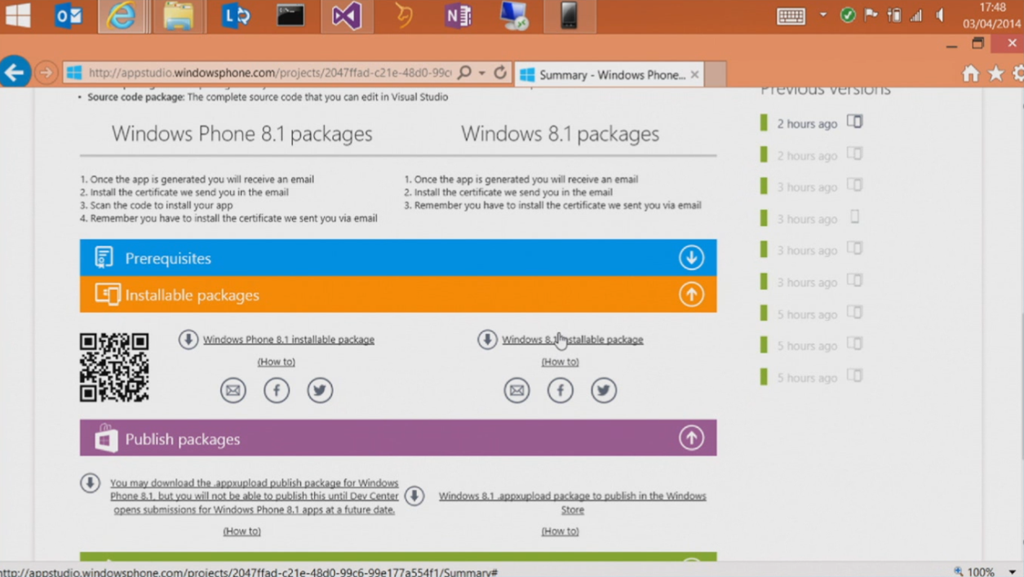Open How to under Windows Phone publish package
The height and width of the screenshot is (577, 1024).
click(242, 531)
